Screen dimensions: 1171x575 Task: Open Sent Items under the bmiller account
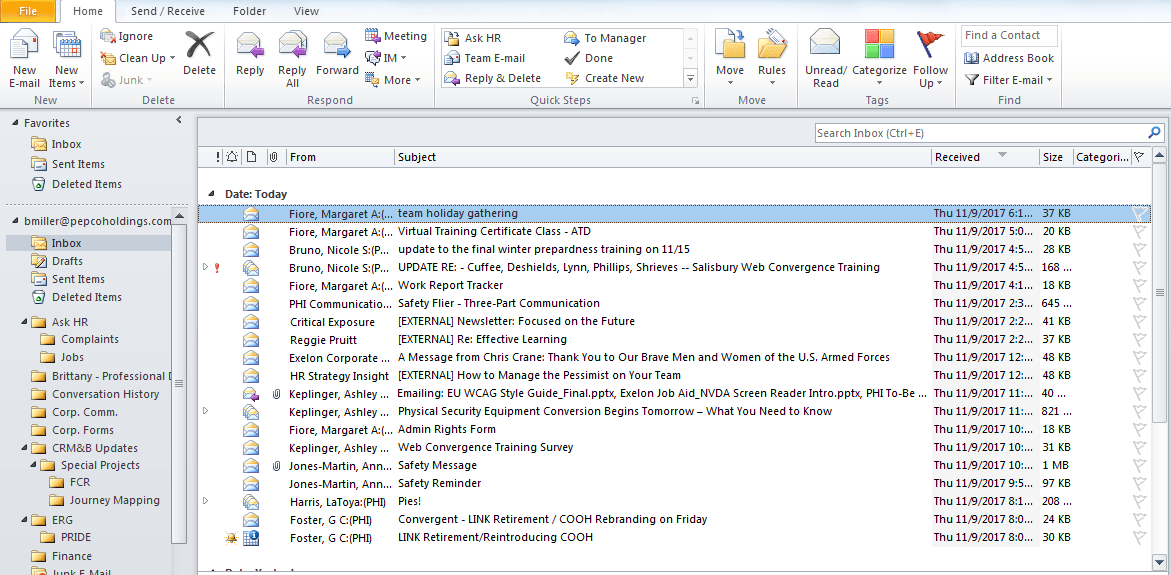68,279
